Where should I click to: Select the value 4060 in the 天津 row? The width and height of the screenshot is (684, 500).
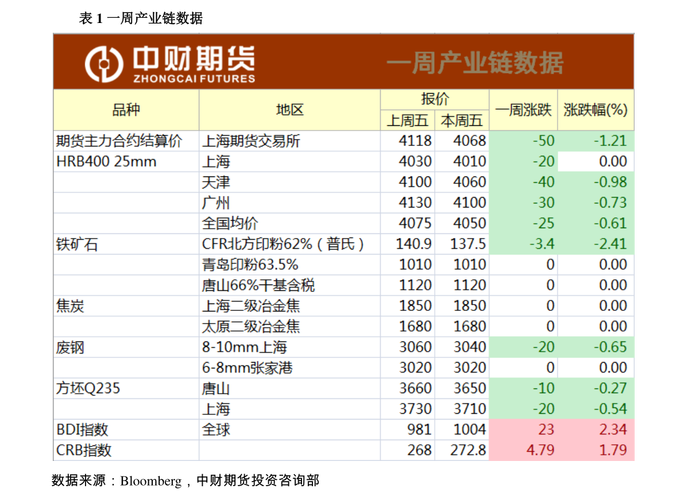[x=469, y=182]
